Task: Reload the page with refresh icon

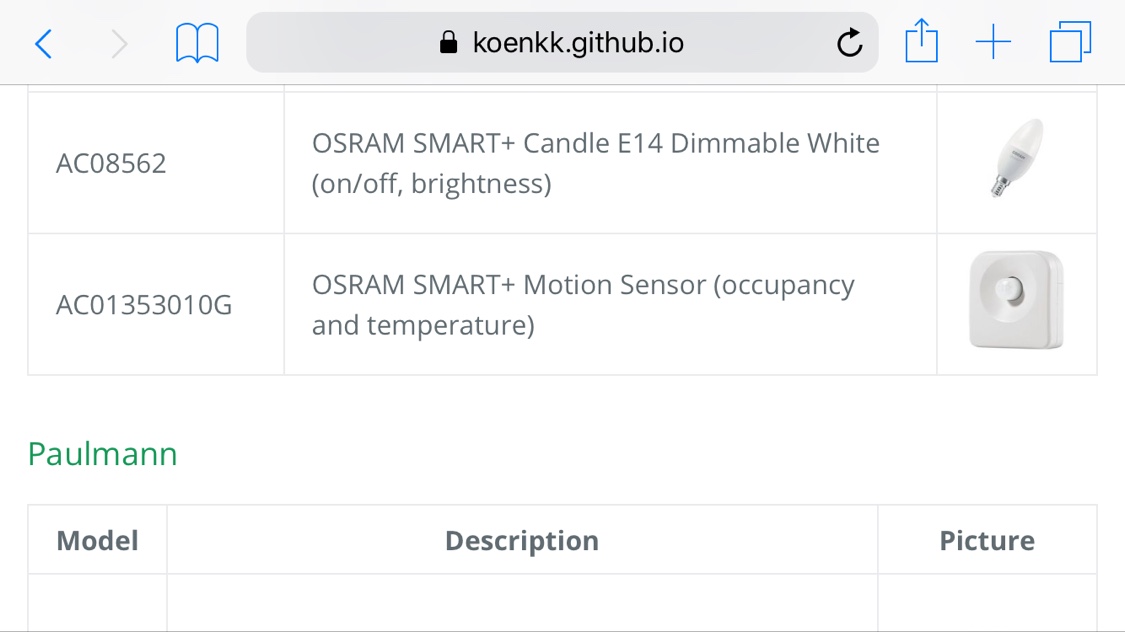Action: point(849,43)
